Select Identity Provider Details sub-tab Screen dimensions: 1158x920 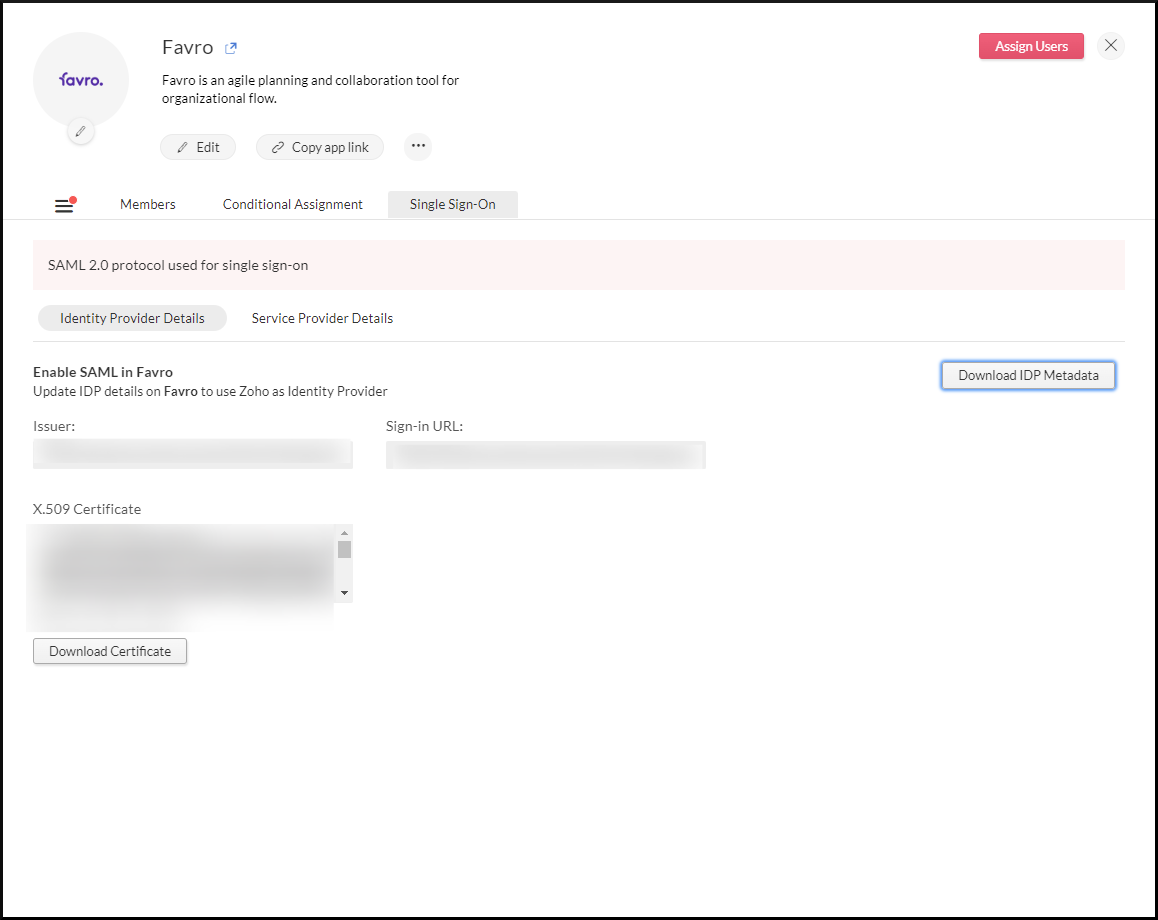tap(132, 318)
